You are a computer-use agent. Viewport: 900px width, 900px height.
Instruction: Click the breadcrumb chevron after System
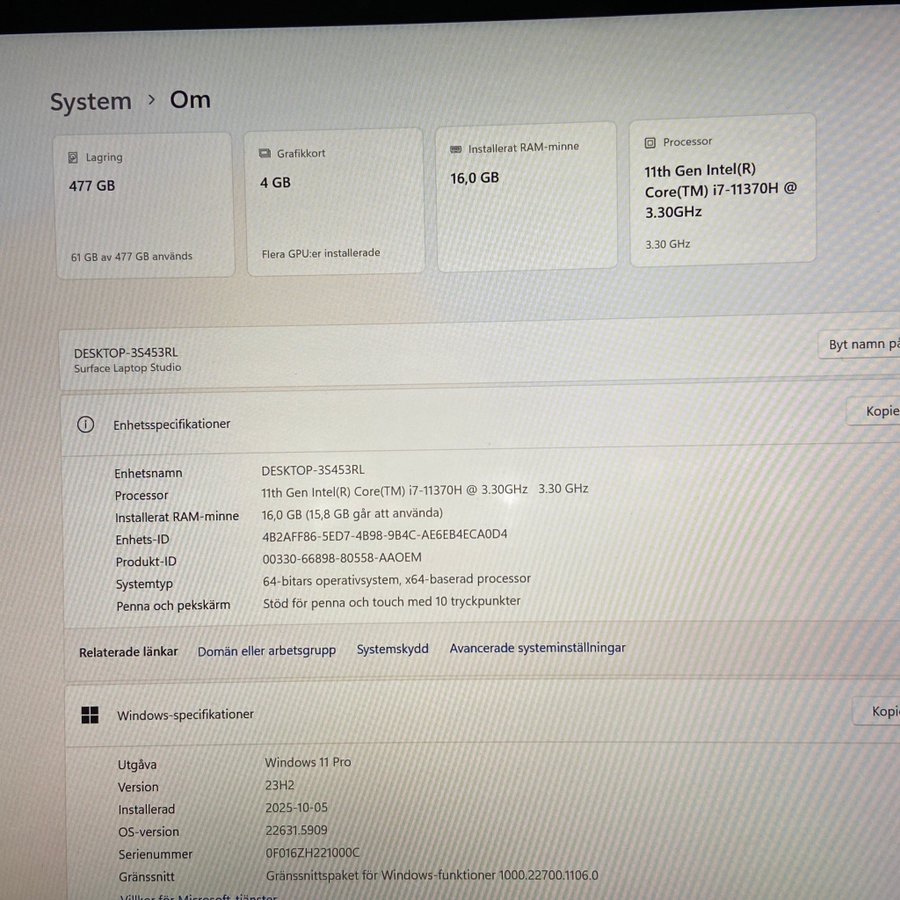pos(151,100)
